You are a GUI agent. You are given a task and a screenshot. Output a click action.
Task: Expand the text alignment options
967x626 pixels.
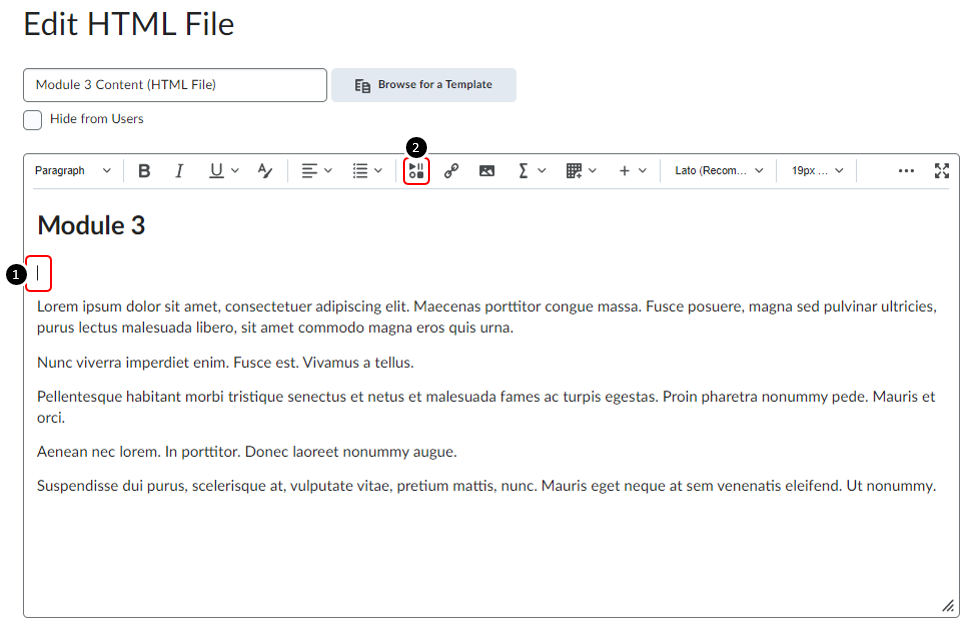[317, 171]
